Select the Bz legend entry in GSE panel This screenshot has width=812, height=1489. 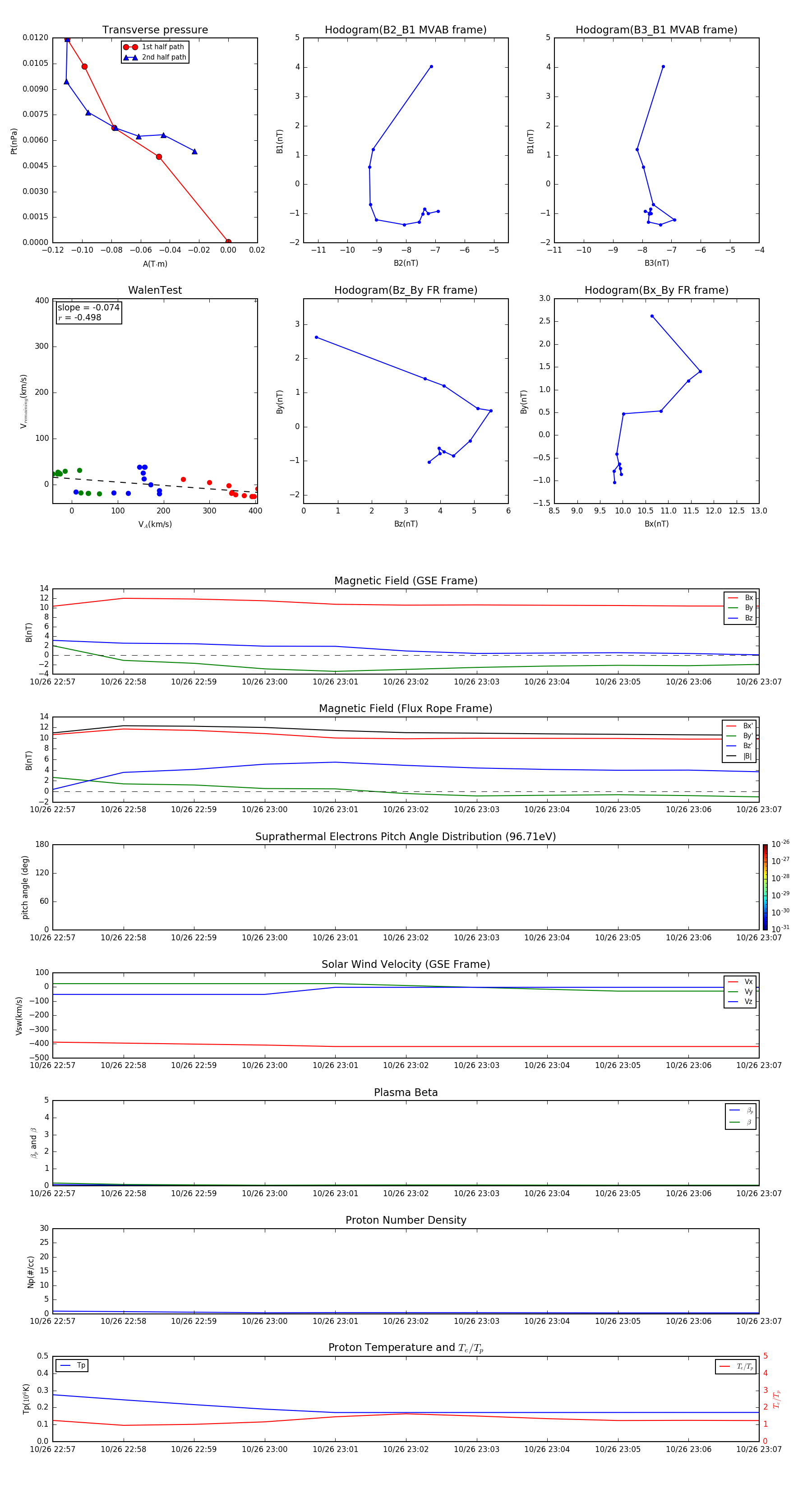click(740, 618)
